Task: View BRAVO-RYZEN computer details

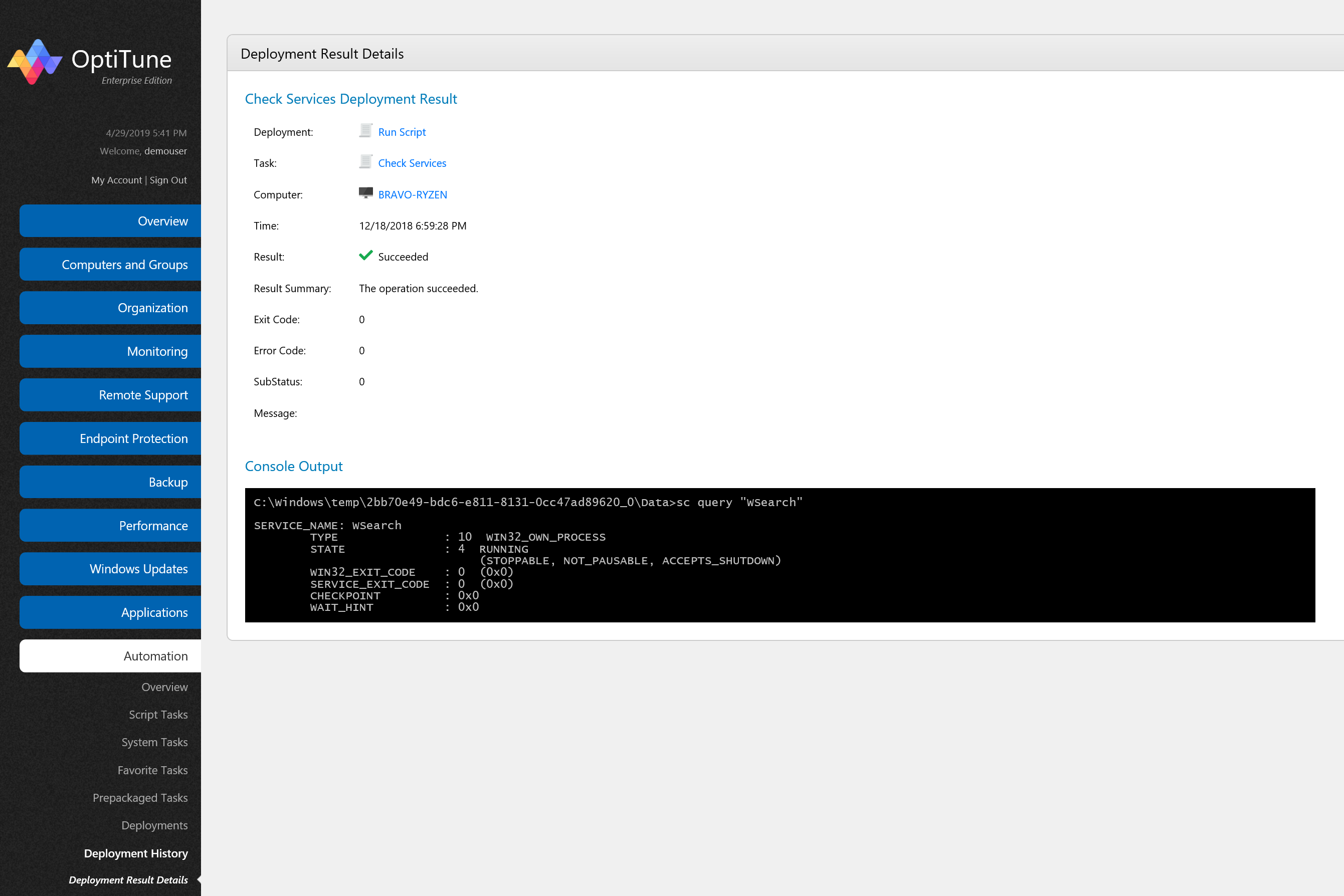Action: pos(412,194)
